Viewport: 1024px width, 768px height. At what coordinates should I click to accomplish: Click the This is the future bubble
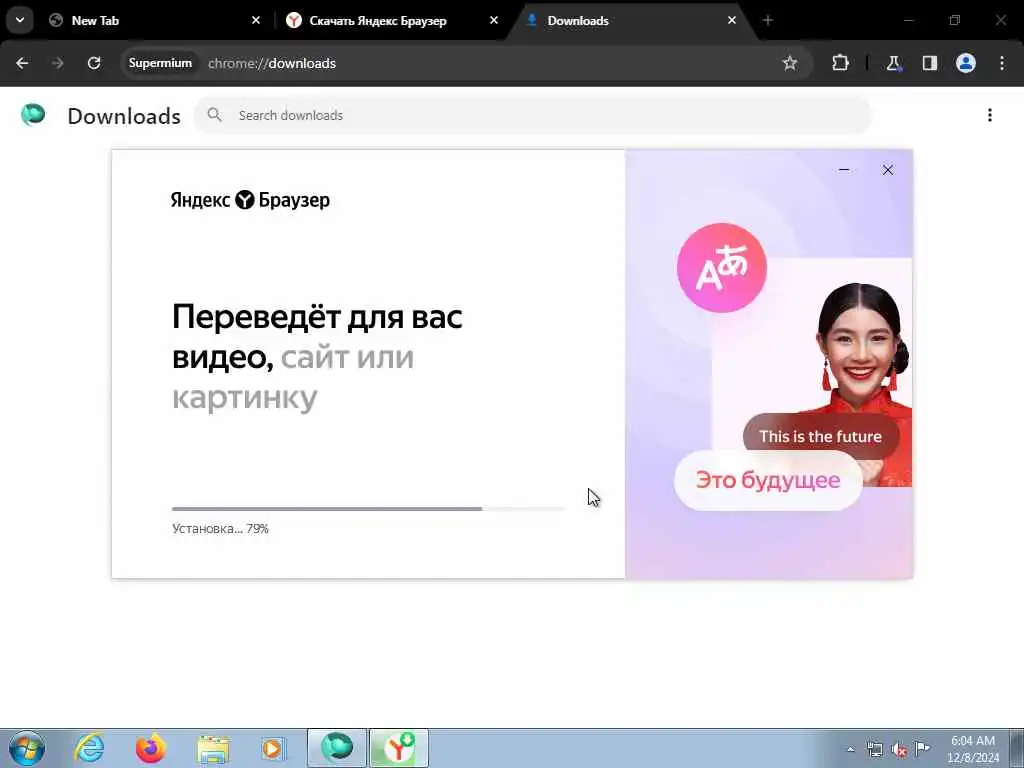[820, 436]
